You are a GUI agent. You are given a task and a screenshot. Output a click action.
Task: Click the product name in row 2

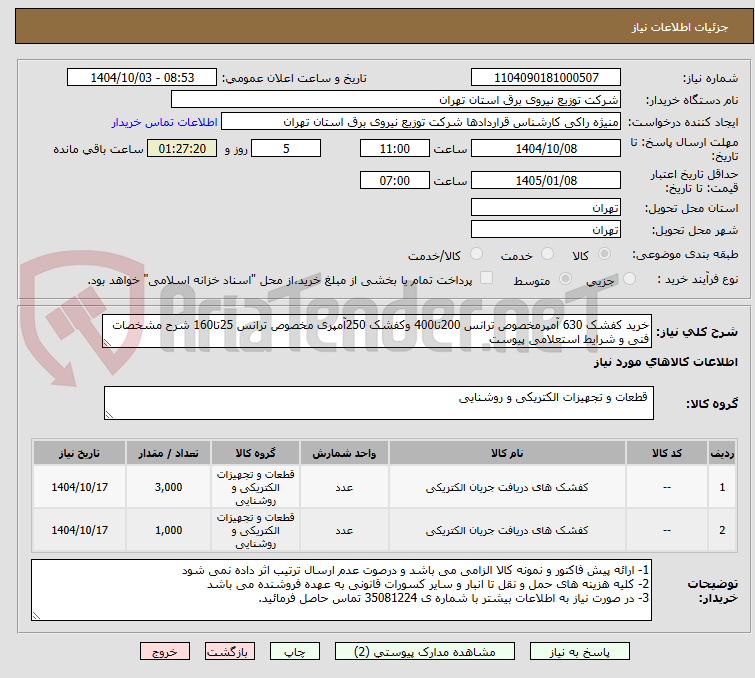507,530
